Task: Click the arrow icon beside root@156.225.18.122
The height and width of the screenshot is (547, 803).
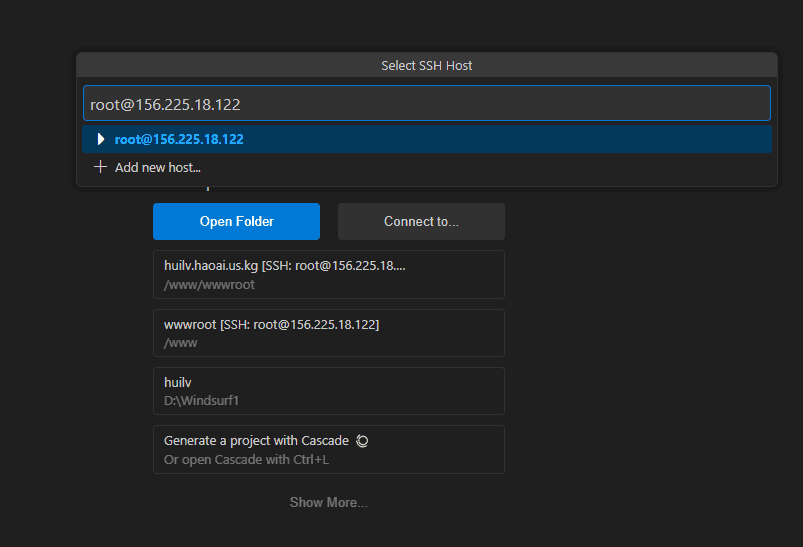Action: pos(101,139)
